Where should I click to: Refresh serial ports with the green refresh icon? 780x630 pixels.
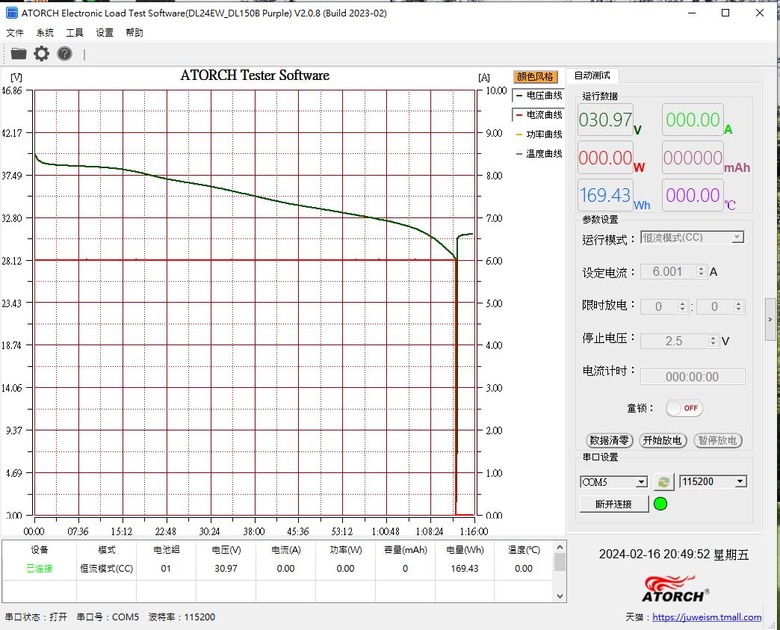pyautogui.click(x=663, y=482)
